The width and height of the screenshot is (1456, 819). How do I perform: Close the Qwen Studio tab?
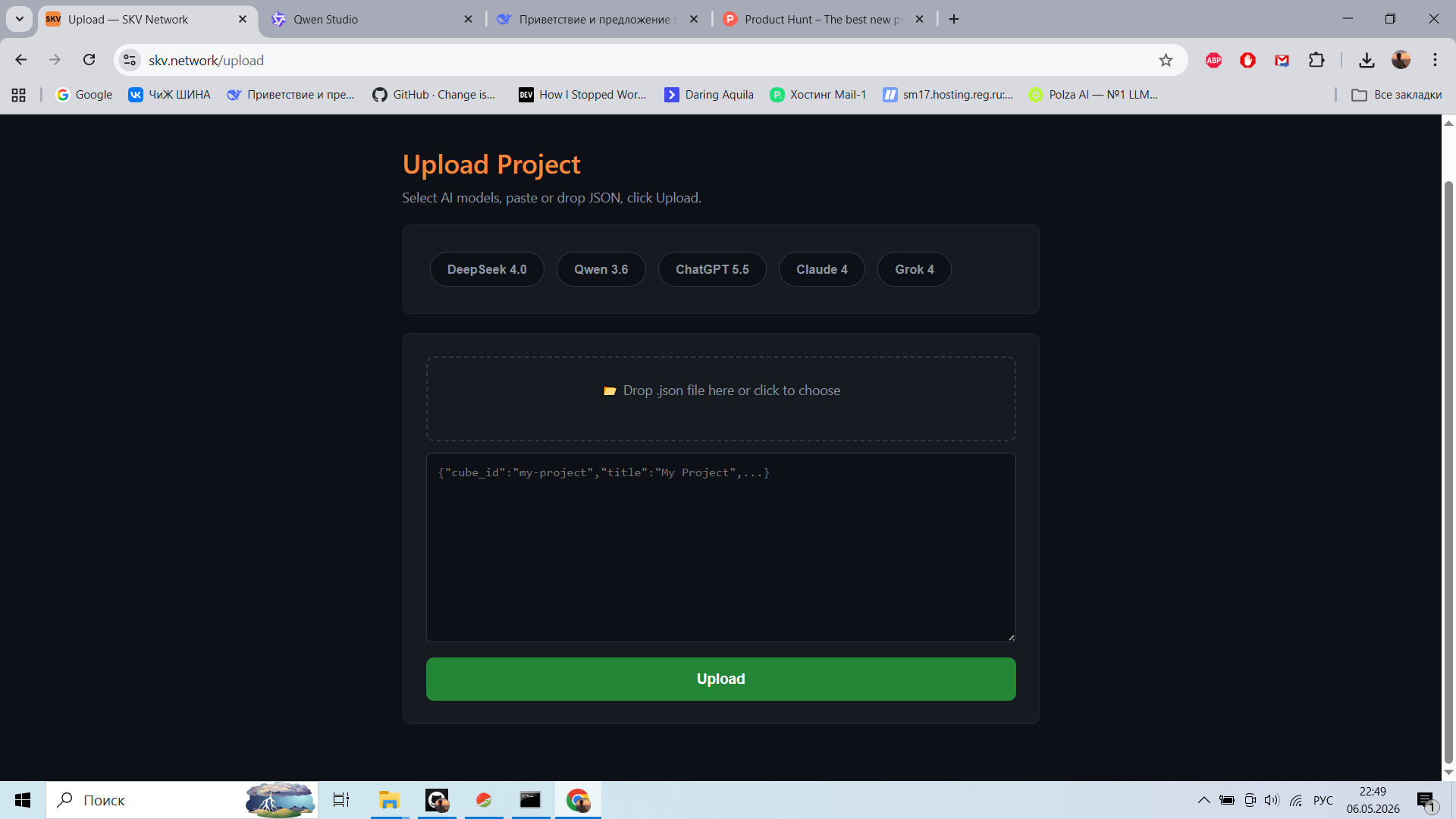468,20
